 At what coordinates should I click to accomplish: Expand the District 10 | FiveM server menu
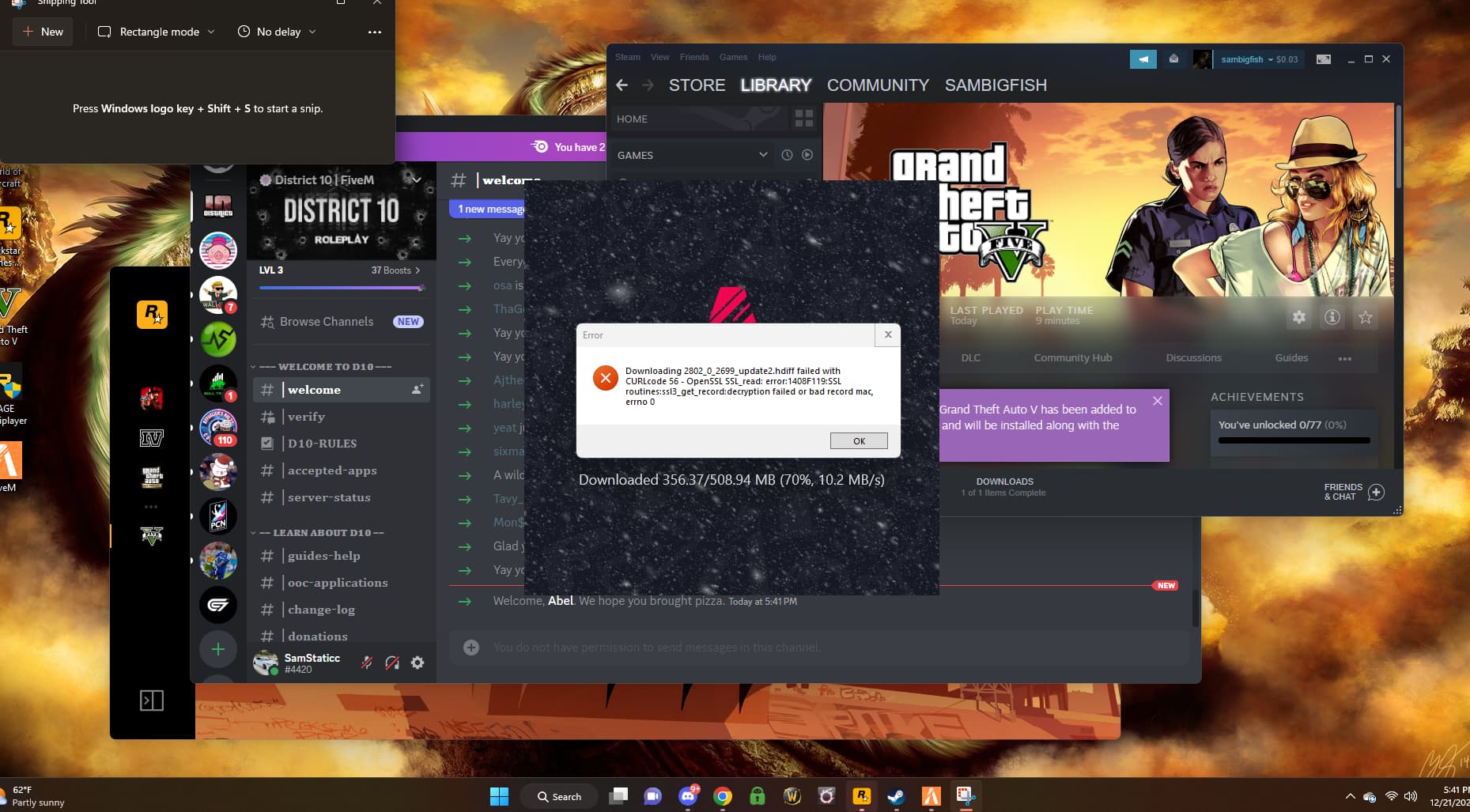416,179
